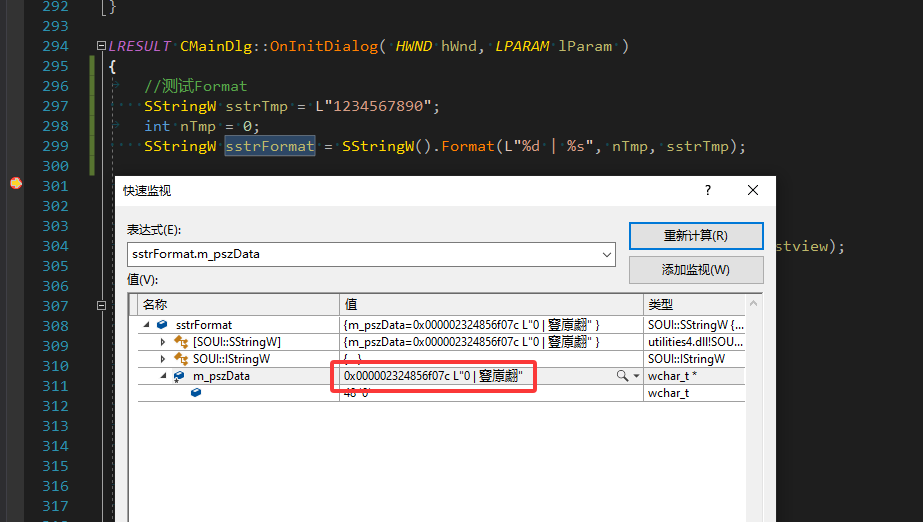Collapse the m_pszData node

tap(163, 376)
